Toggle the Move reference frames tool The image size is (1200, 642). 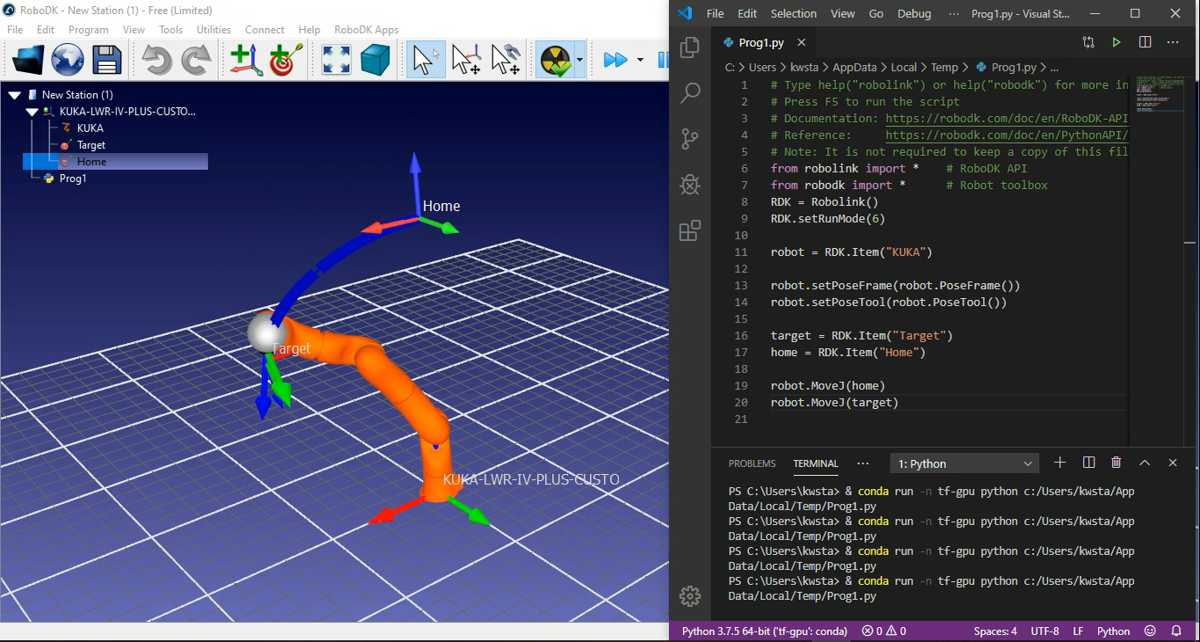[466, 60]
